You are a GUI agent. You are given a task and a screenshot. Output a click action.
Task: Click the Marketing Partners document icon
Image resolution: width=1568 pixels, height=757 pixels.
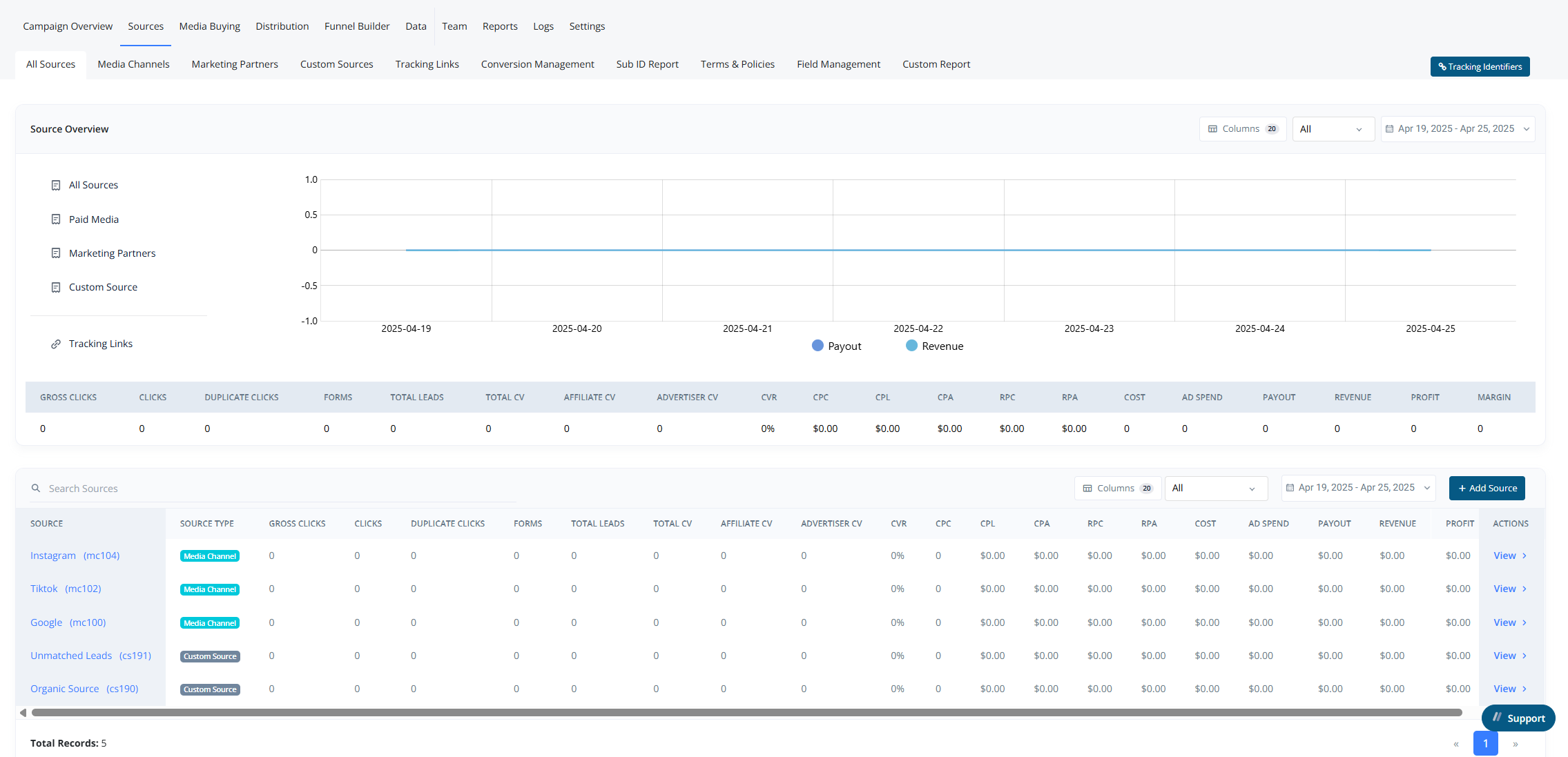pos(56,253)
